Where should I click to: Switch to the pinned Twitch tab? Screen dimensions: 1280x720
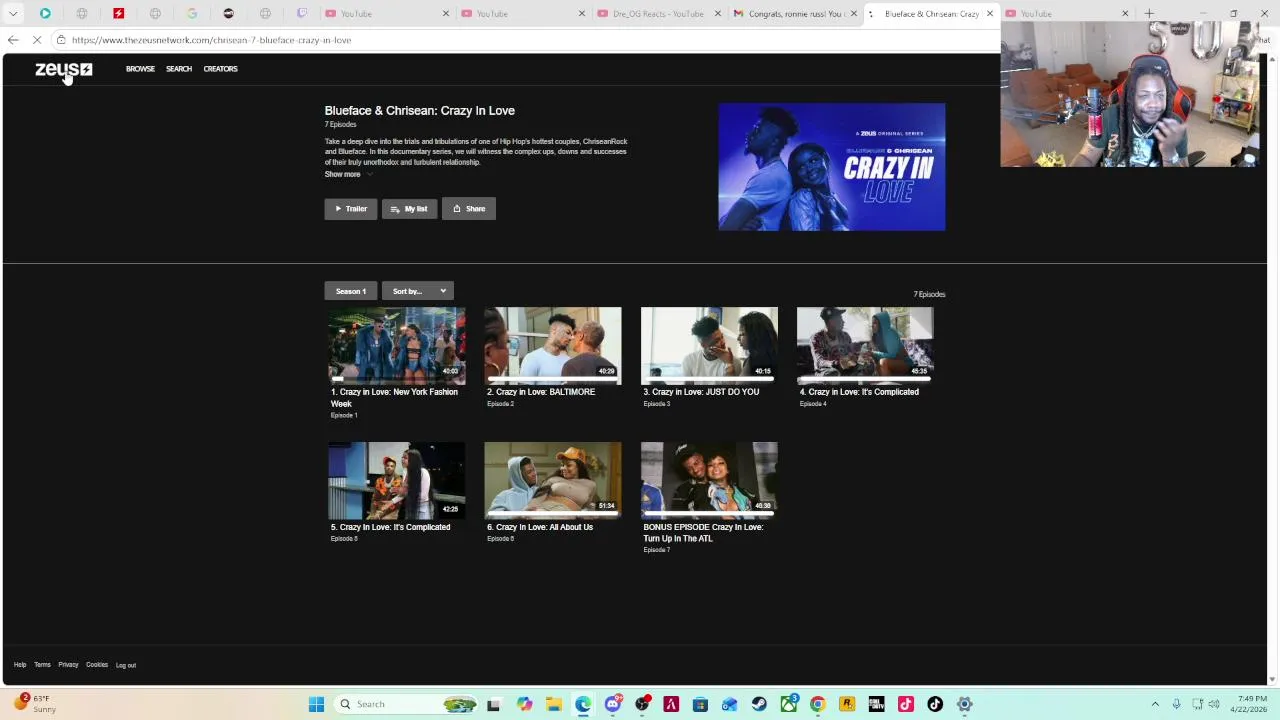coord(302,14)
